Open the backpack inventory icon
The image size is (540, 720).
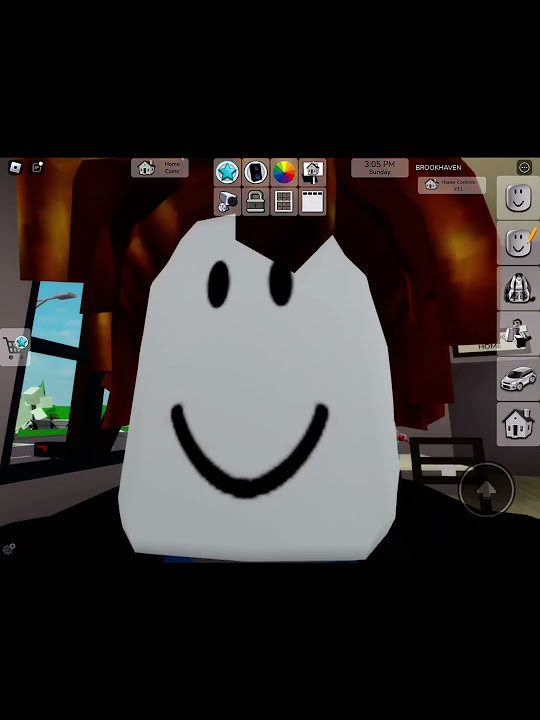pos(518,288)
